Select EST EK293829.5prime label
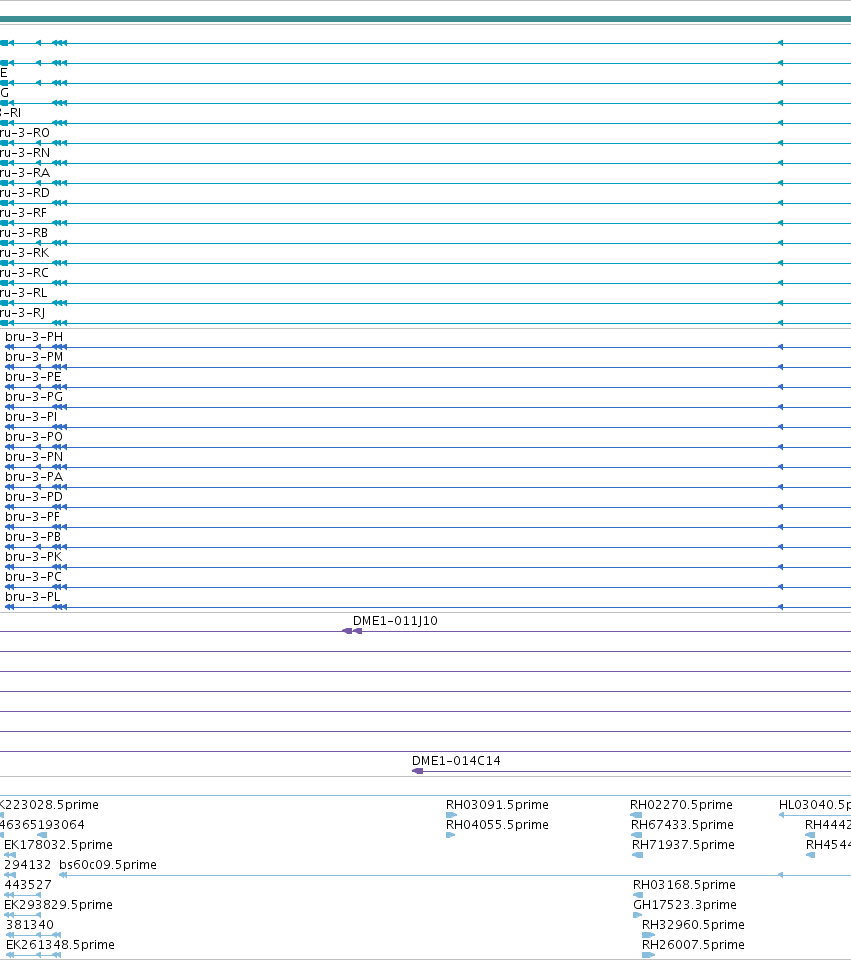 coord(58,905)
